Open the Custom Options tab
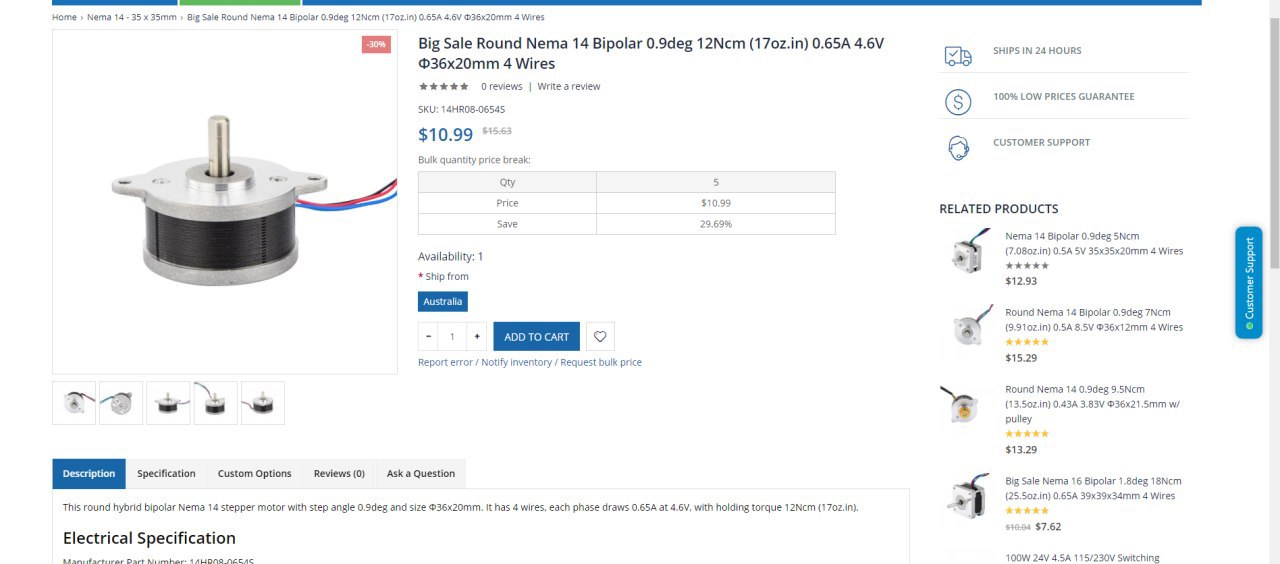The width and height of the screenshot is (1280, 564). [x=254, y=474]
